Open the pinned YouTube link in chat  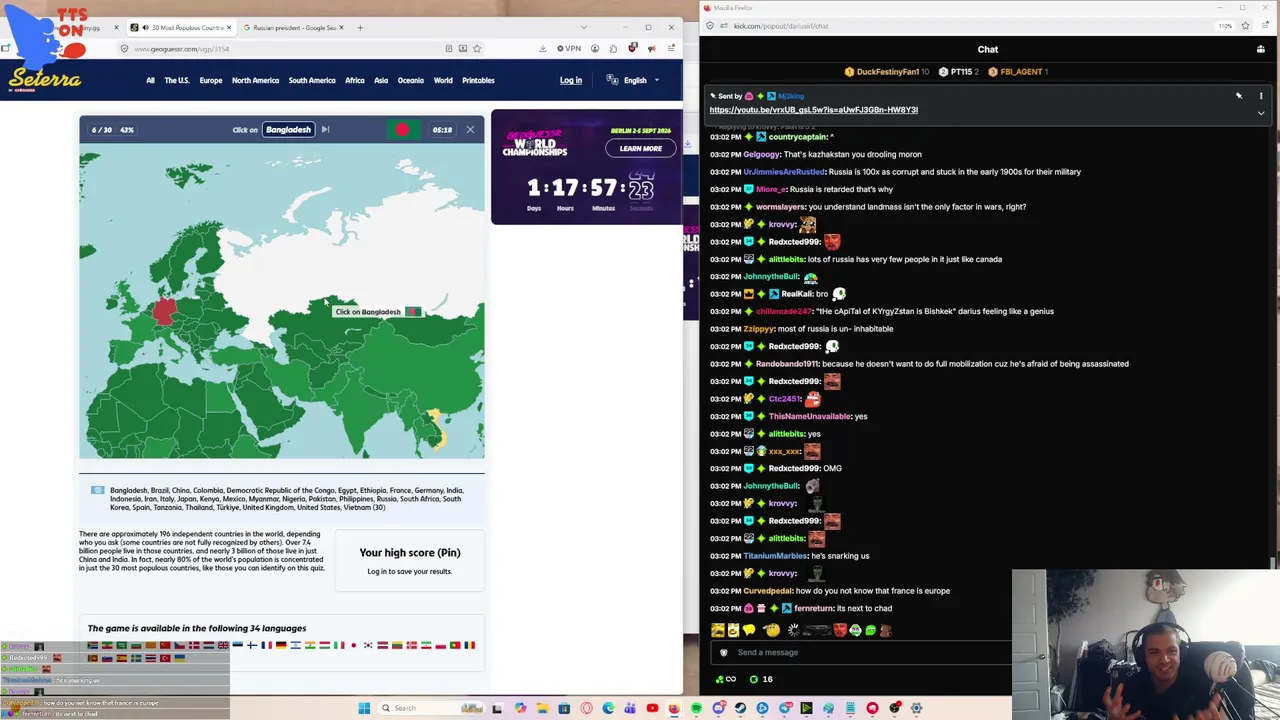coord(813,110)
